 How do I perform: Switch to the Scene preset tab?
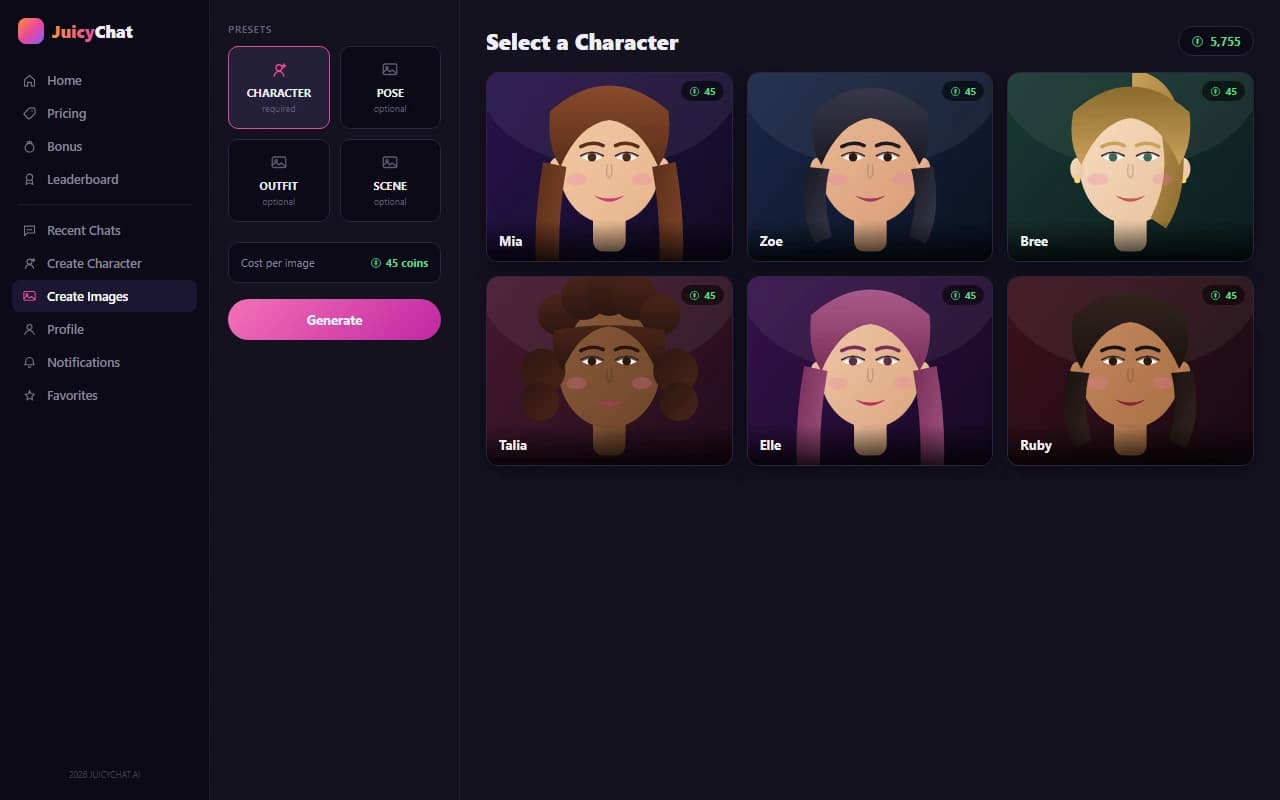click(x=390, y=180)
